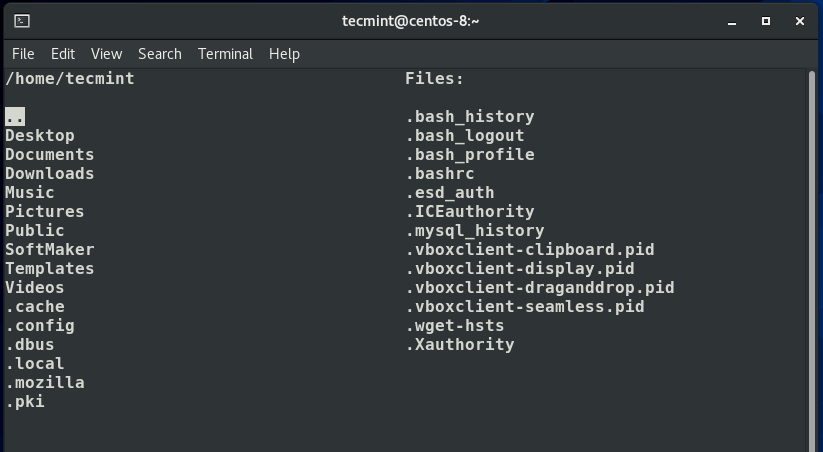Open the File menu
The height and width of the screenshot is (452, 823).
point(23,54)
